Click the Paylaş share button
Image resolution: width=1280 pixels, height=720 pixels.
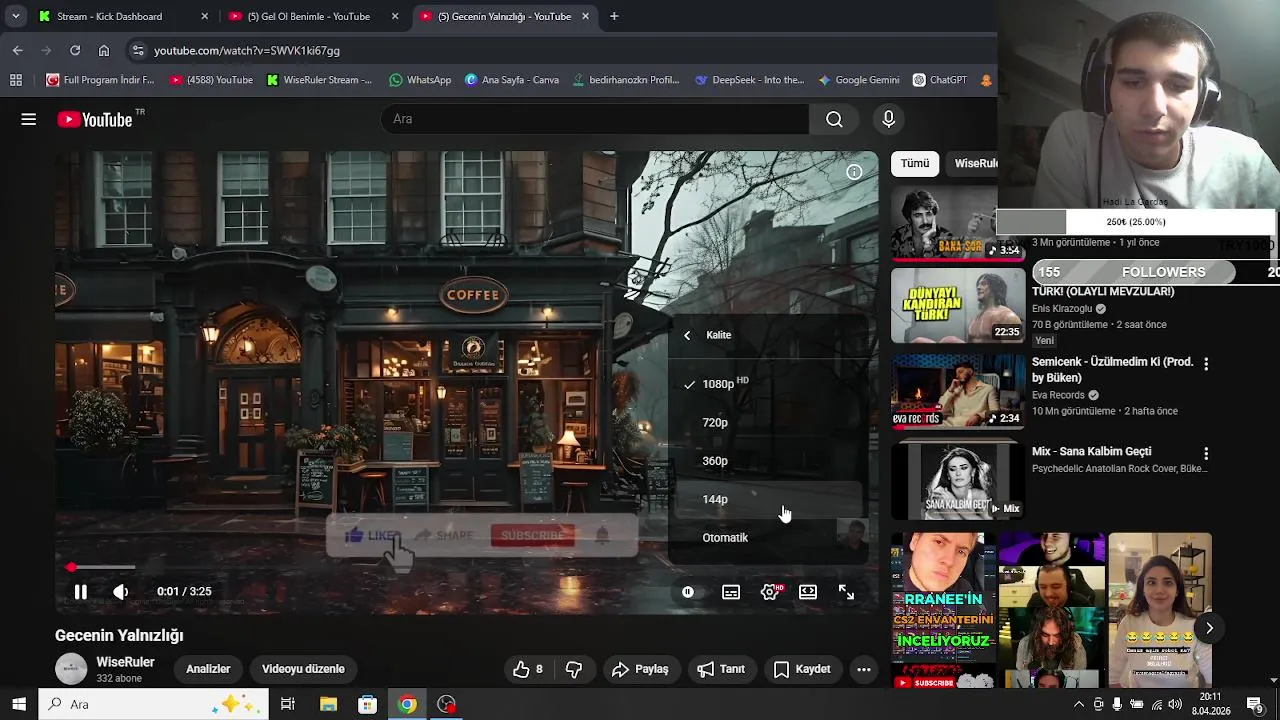[640, 669]
